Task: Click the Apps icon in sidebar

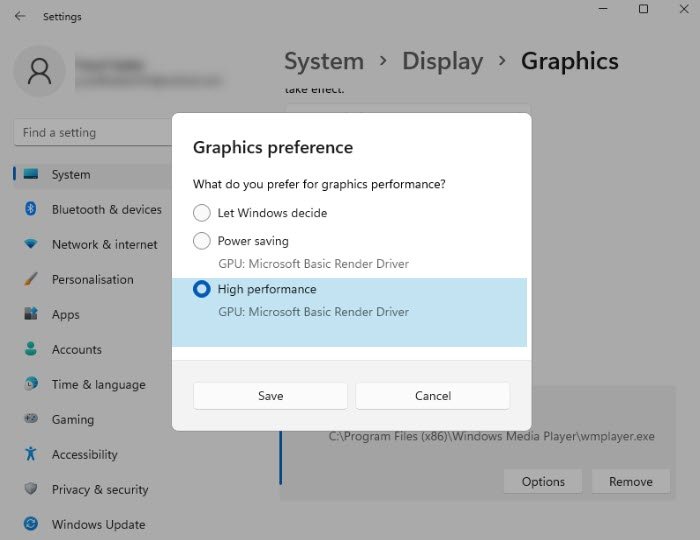Action: coord(31,314)
